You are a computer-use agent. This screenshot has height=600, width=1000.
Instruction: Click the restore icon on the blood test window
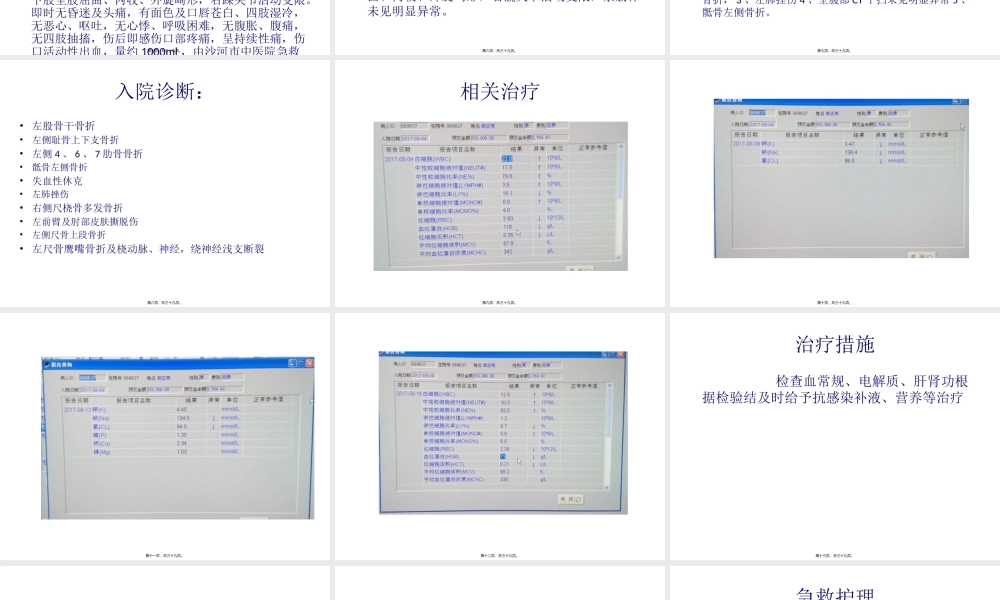tap(613, 354)
